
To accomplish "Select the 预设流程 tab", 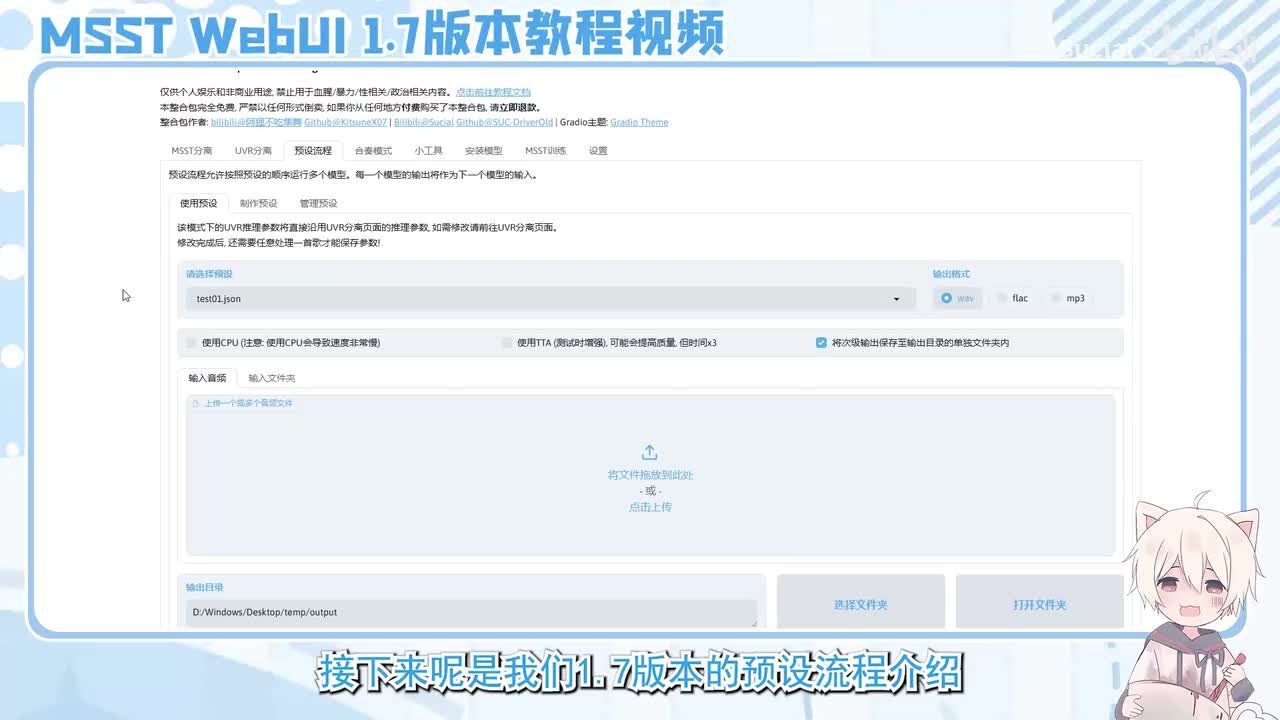I will click(313, 151).
